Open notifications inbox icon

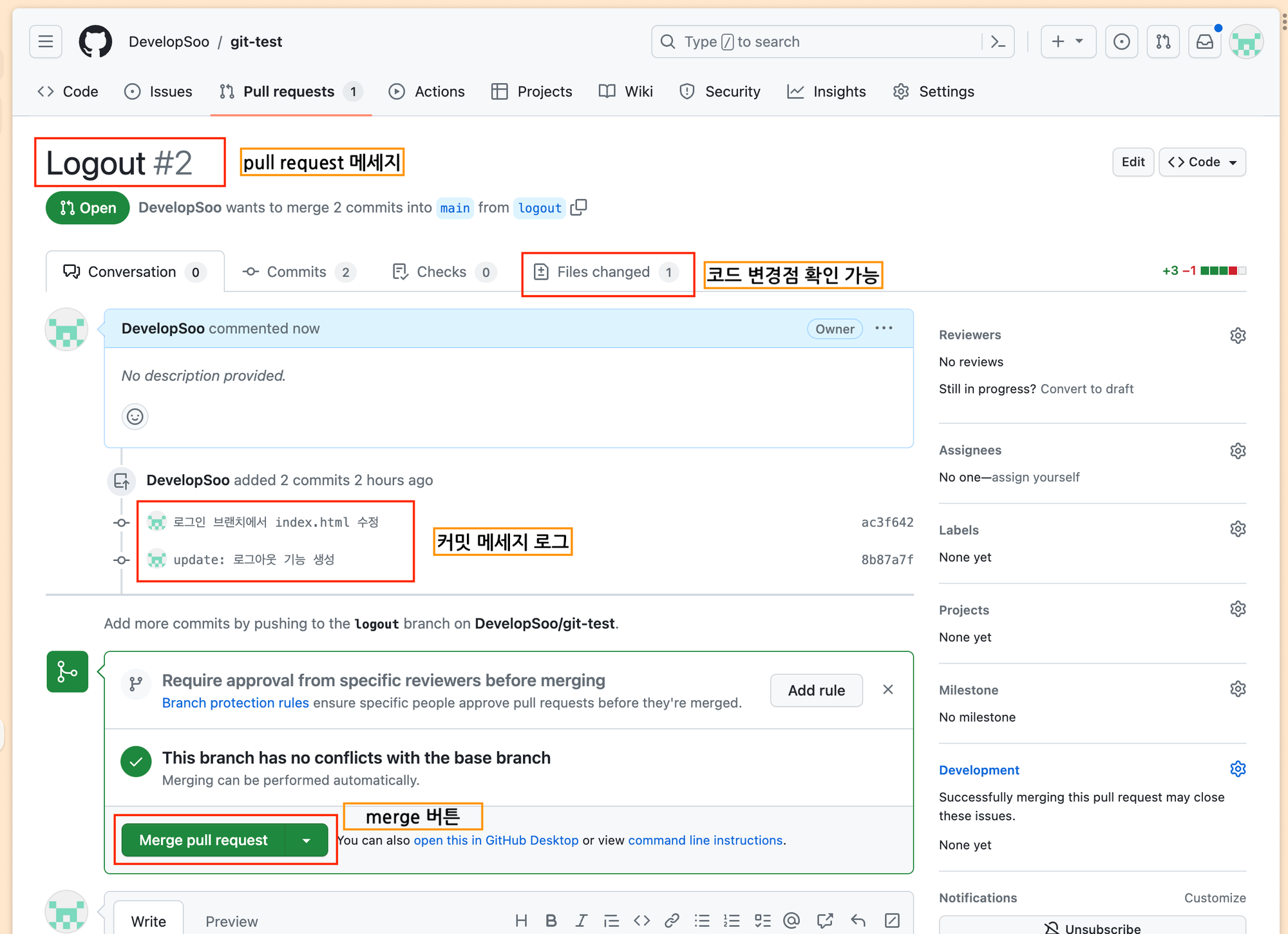1204,42
